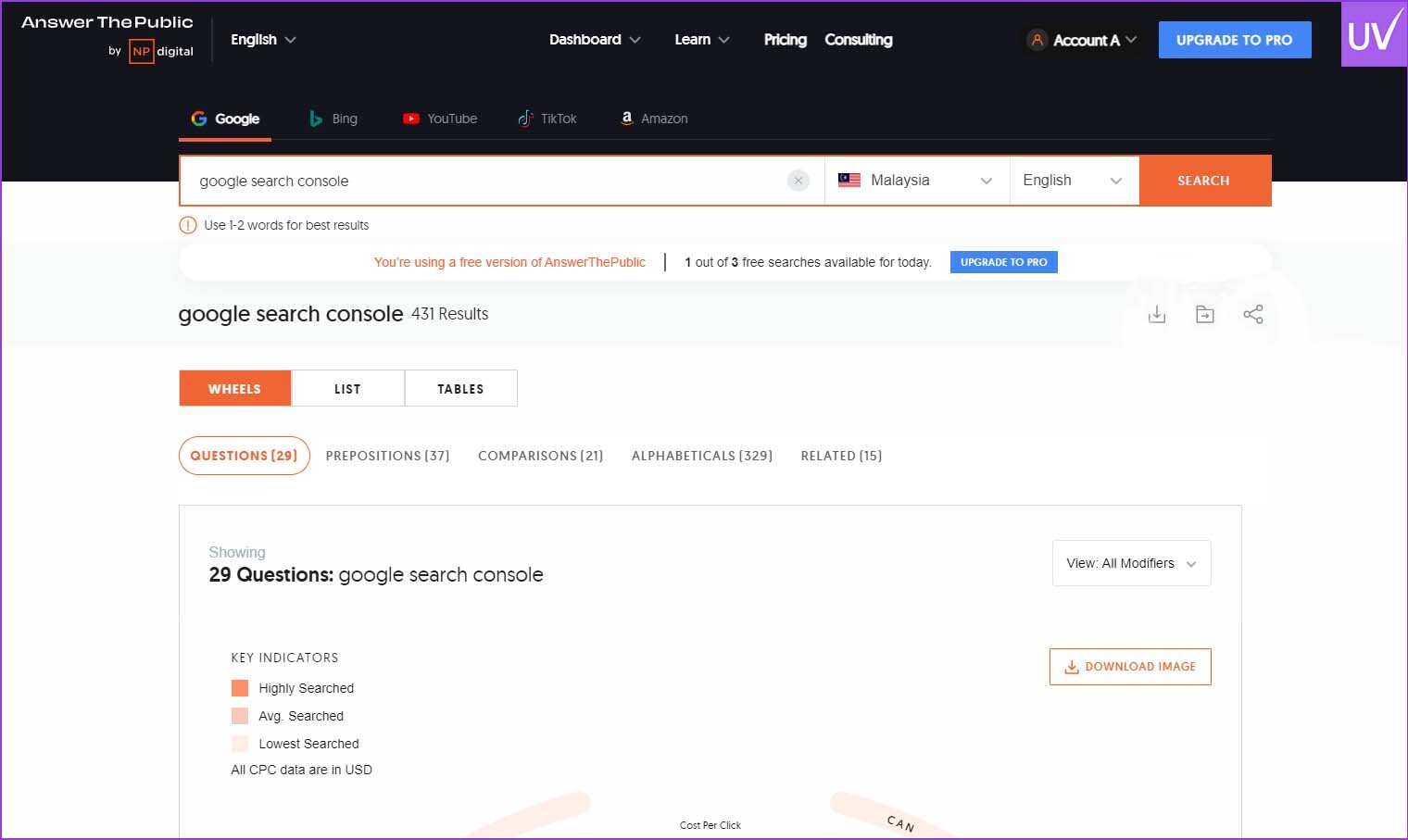Screen dimensions: 1408x840
Task: Click the Bing logo icon
Action: pos(316,119)
